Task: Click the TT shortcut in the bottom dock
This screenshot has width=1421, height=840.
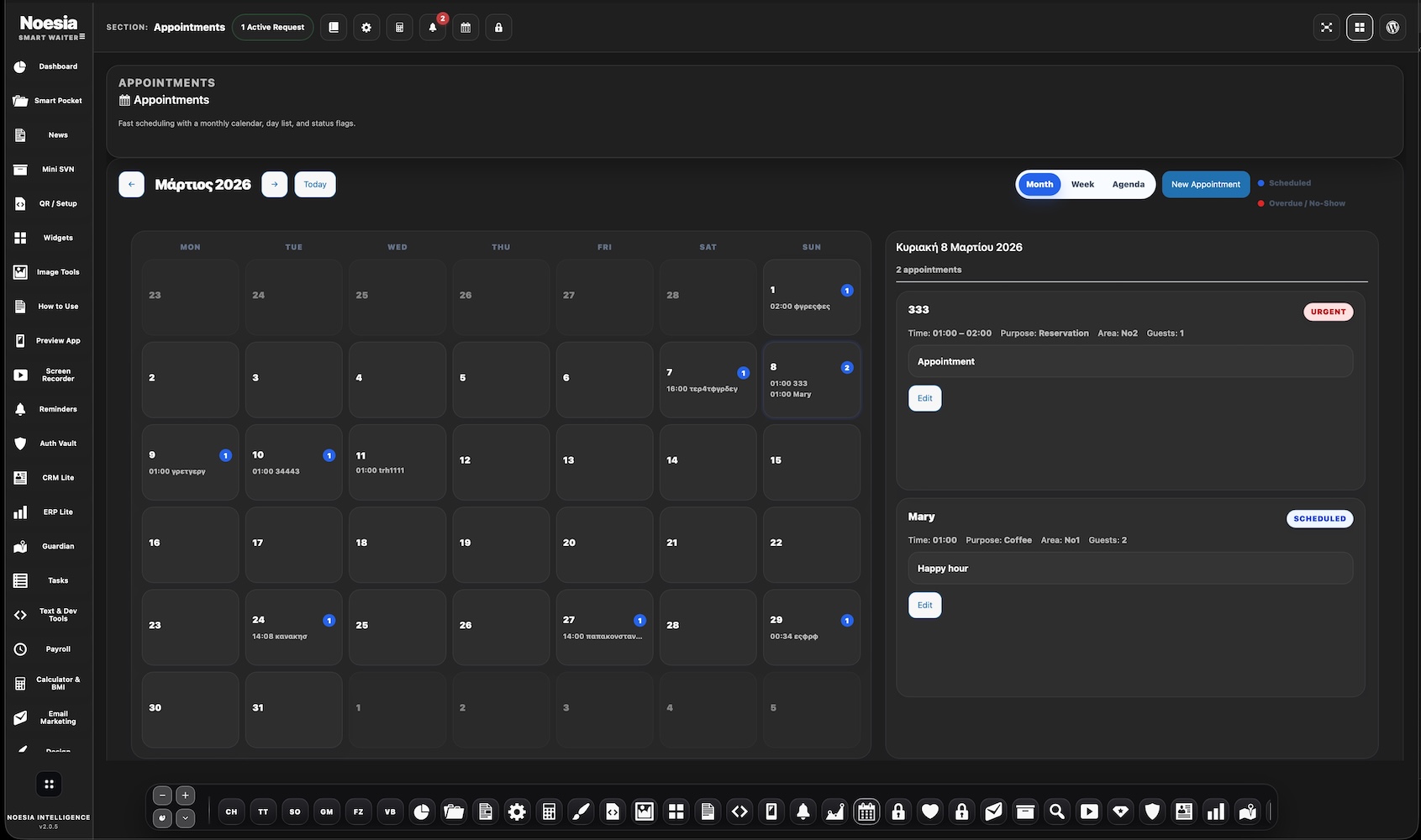Action: point(263,811)
